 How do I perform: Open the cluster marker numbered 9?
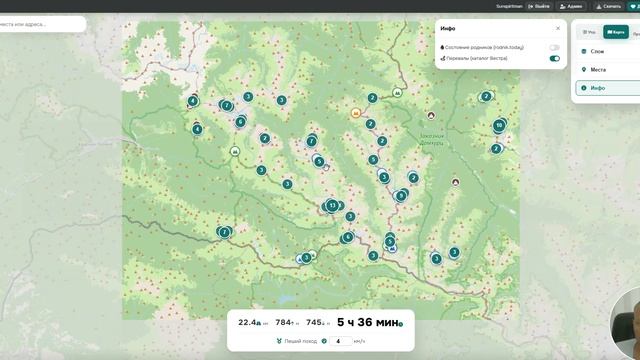click(x=401, y=196)
